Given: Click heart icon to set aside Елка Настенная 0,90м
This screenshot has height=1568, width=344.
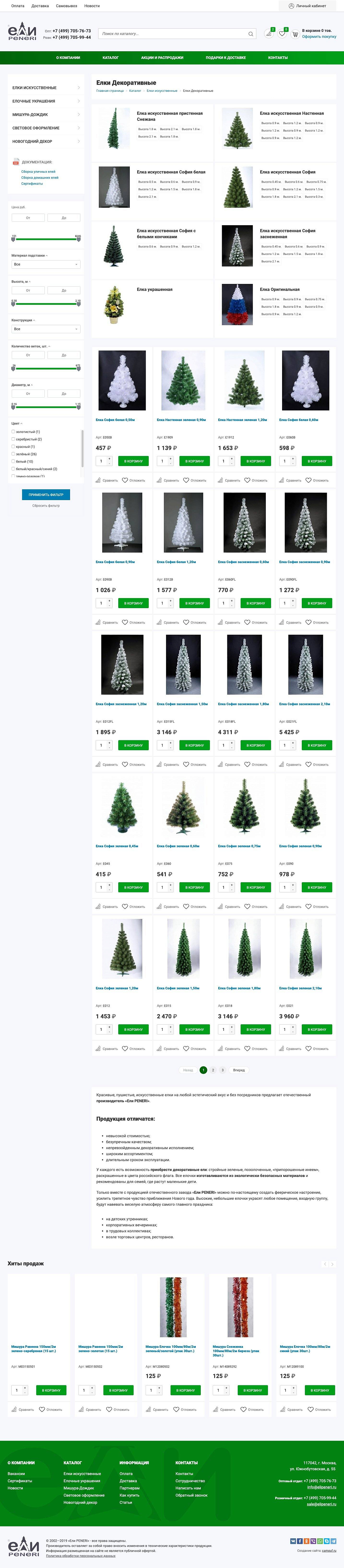Looking at the screenshot, I should coord(186,480).
